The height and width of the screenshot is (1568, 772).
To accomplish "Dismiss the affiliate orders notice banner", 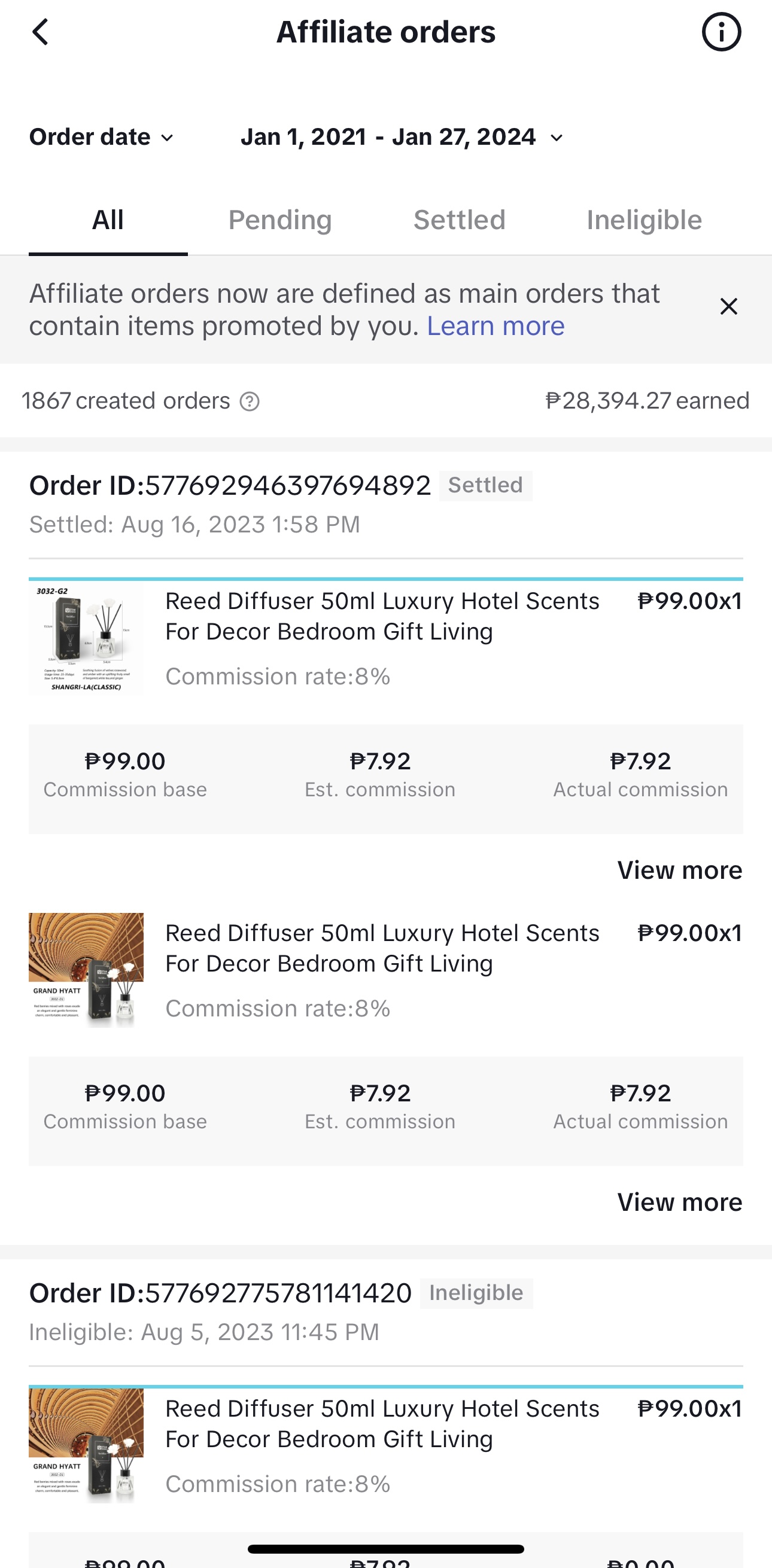I will coord(728,307).
